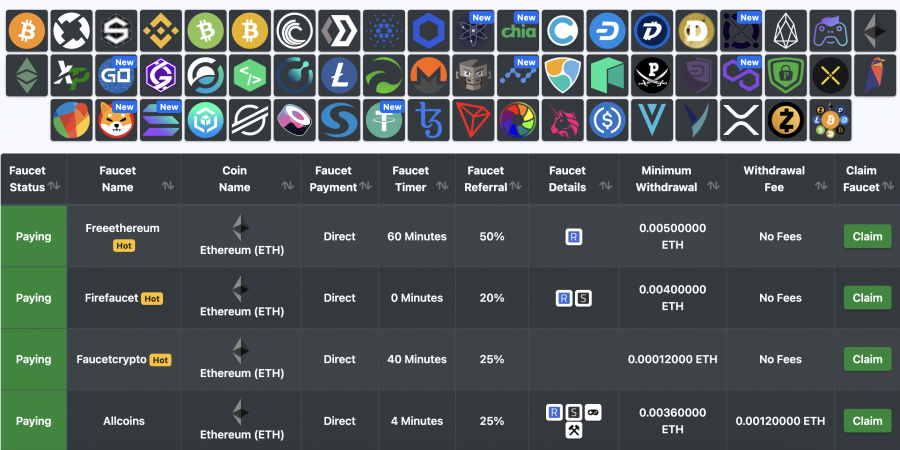
Task: Click the Zcash coin icon
Action: (785, 120)
